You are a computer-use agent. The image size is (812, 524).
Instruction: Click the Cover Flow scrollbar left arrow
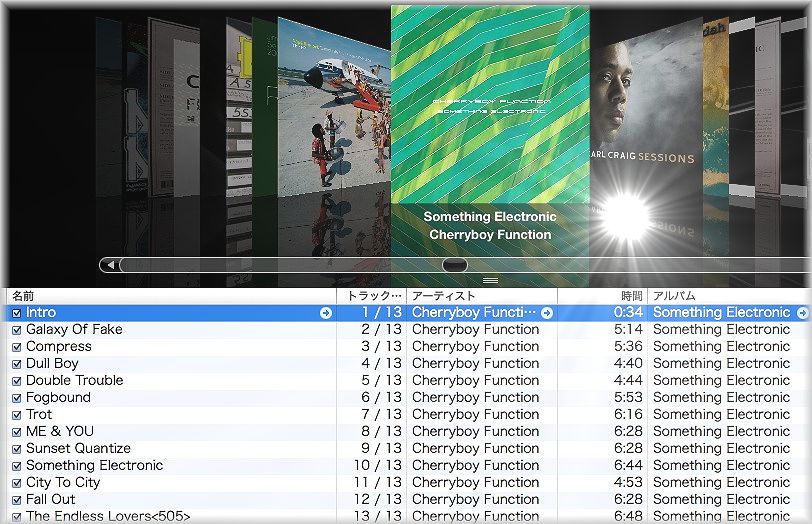pos(110,265)
